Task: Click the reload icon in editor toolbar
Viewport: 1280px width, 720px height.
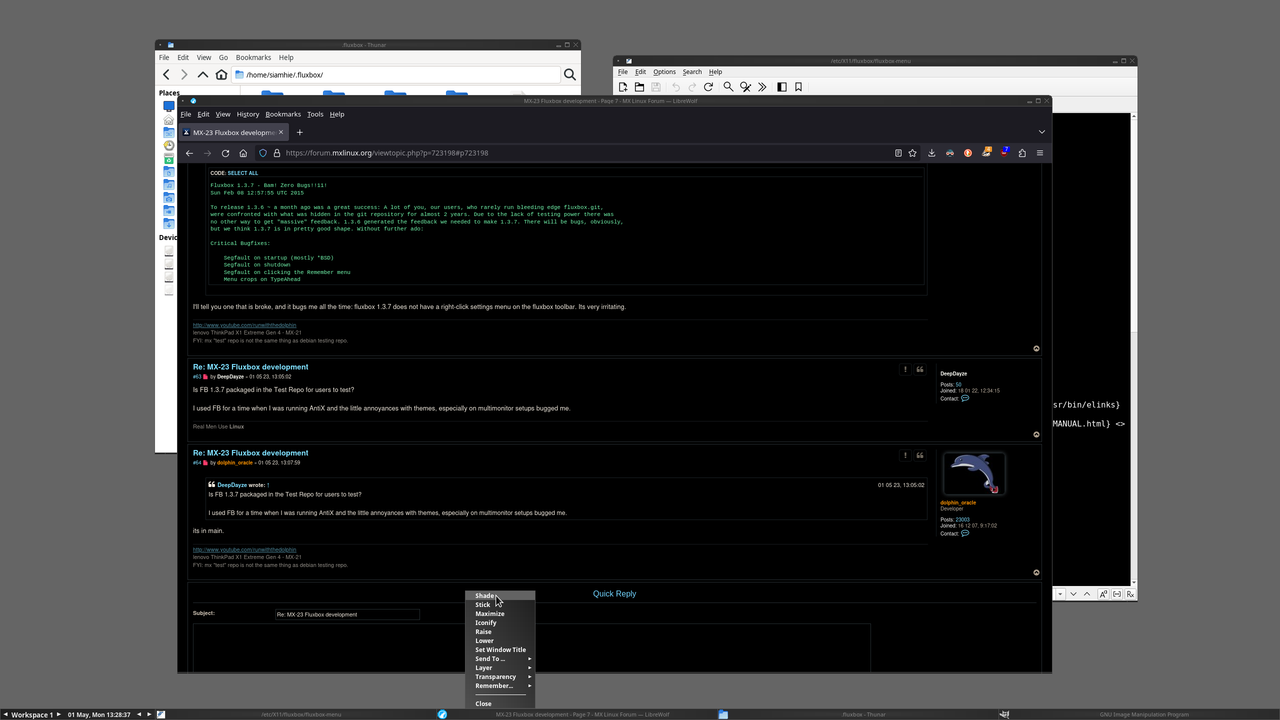Action: click(x=708, y=87)
